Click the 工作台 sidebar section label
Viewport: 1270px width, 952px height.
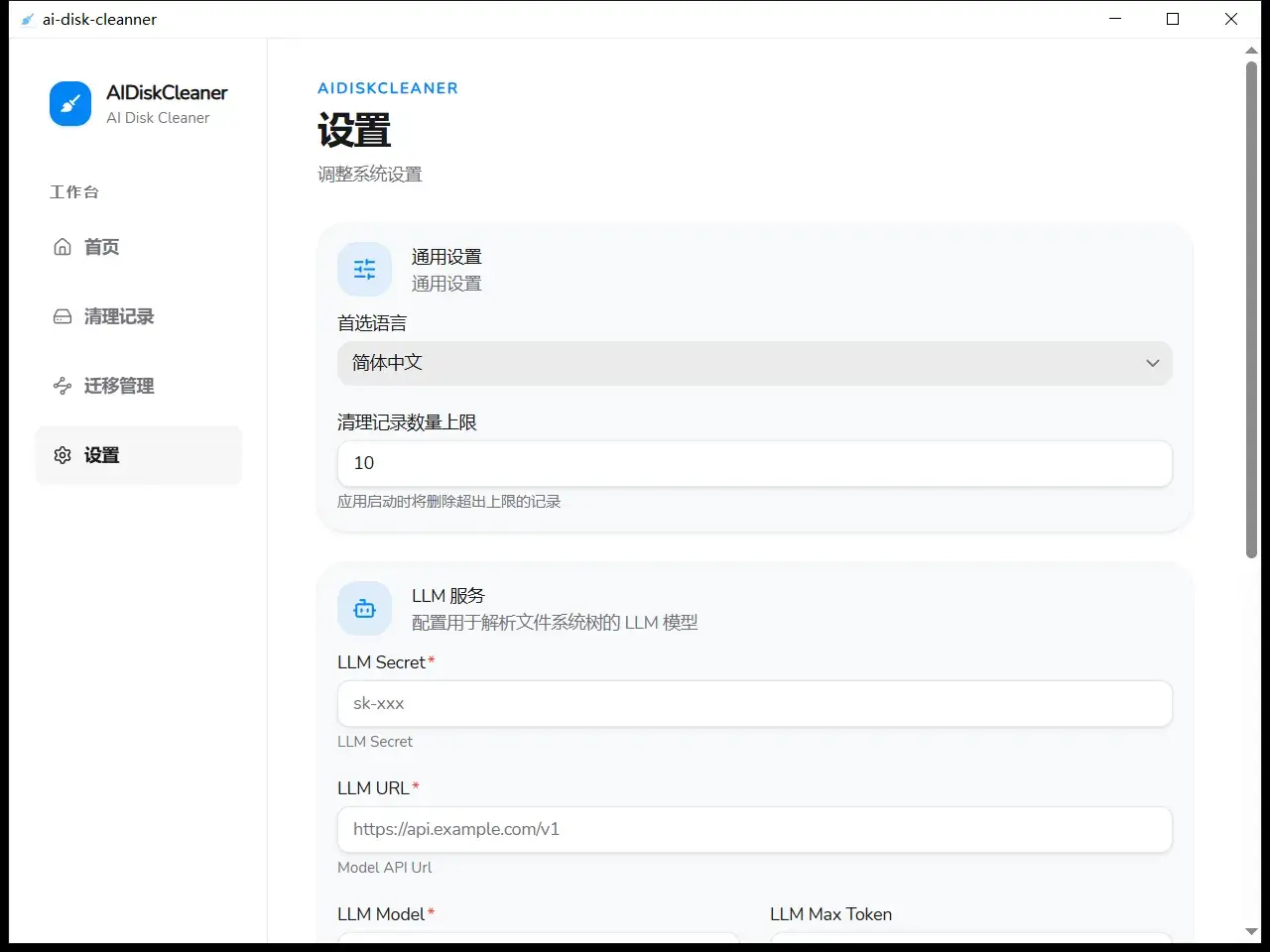(74, 192)
